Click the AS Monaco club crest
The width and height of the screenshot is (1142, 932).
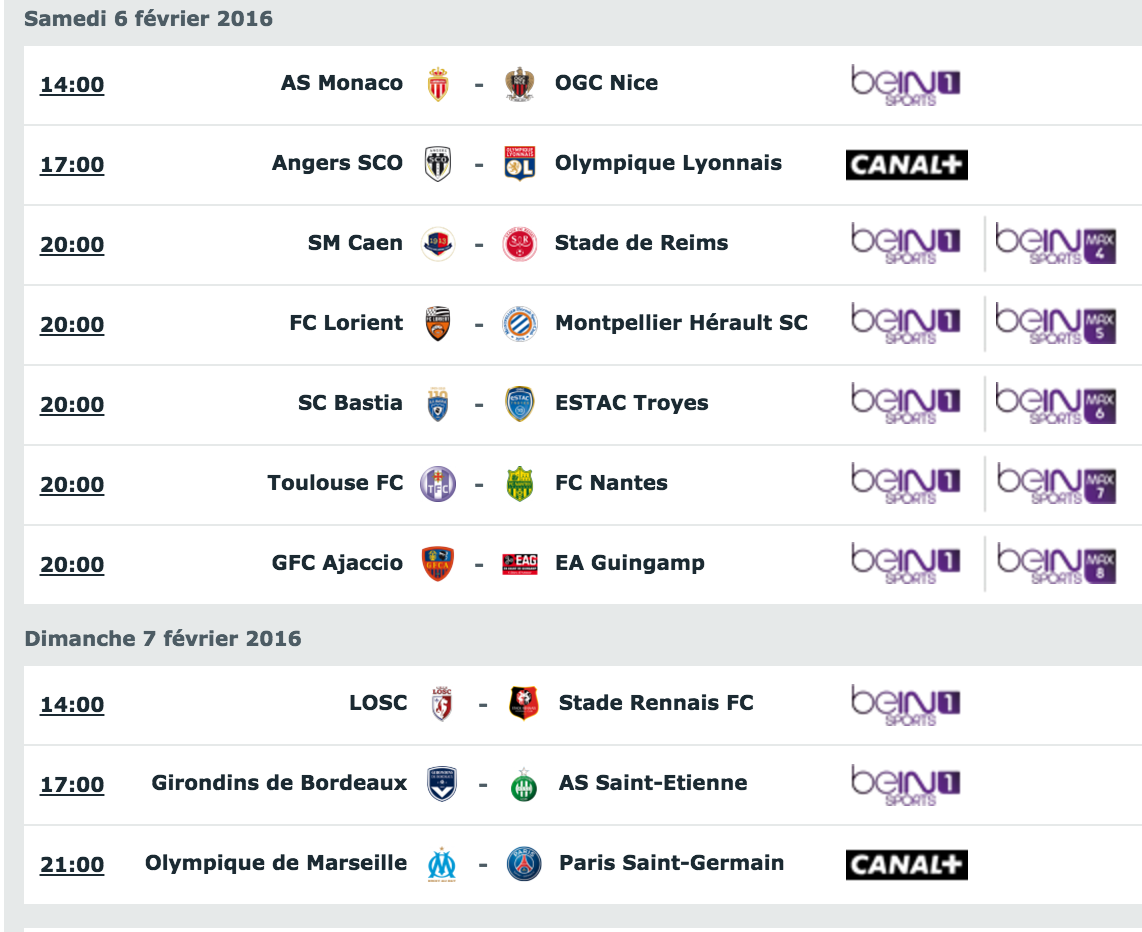(x=438, y=84)
